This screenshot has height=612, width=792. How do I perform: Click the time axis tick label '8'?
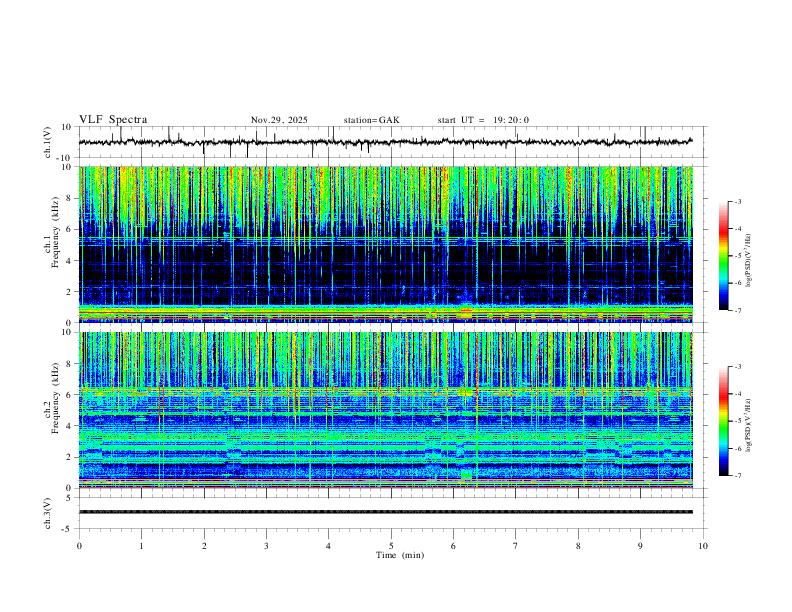click(578, 546)
